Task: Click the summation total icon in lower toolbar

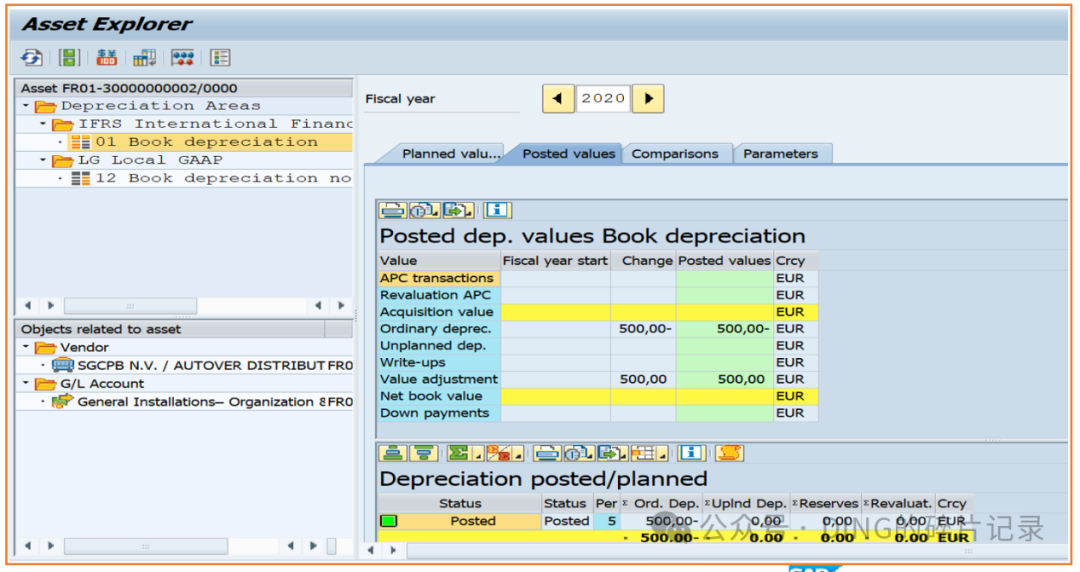Action: pyautogui.click(x=459, y=453)
